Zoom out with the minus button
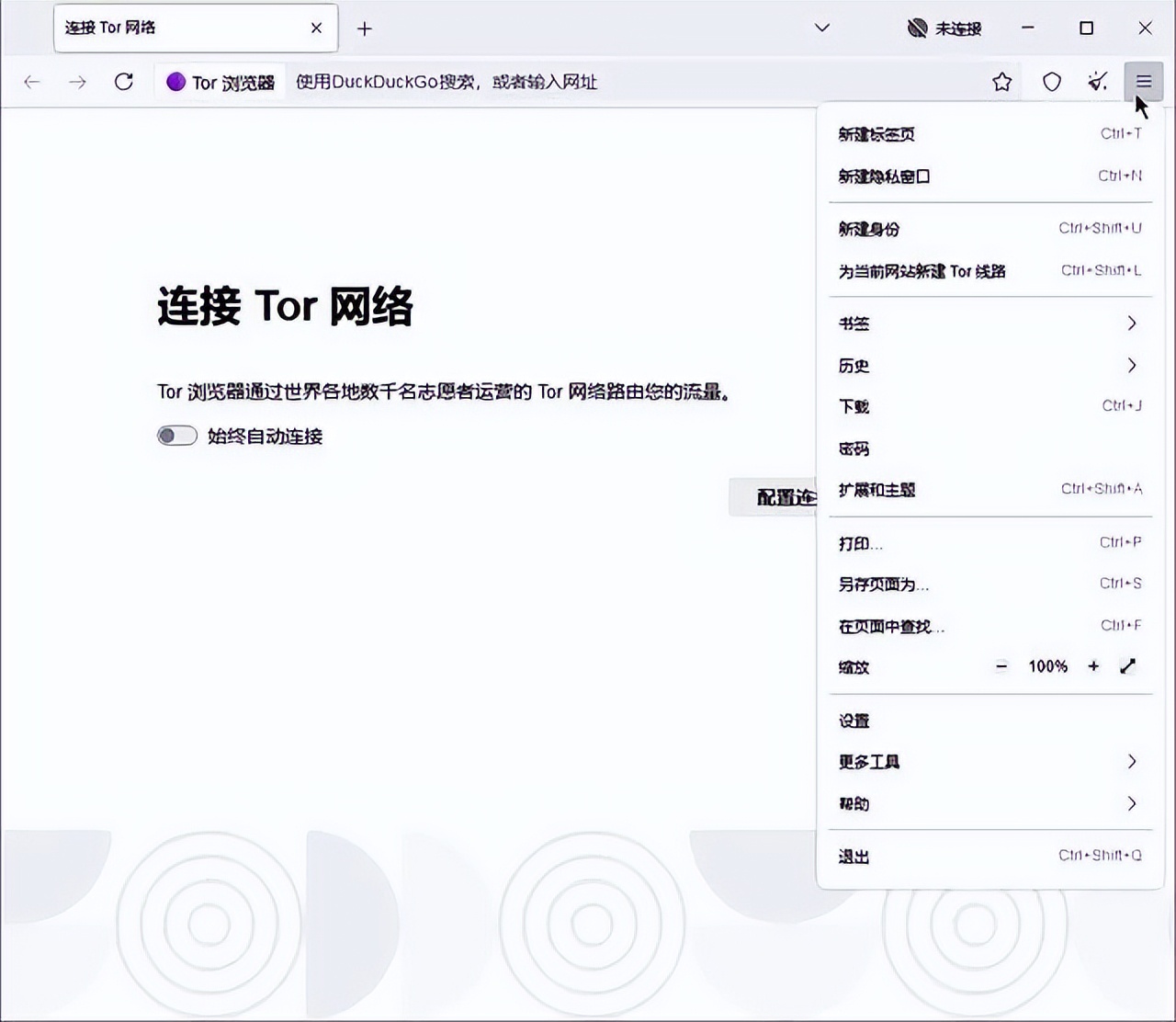 pyautogui.click(x=1002, y=666)
